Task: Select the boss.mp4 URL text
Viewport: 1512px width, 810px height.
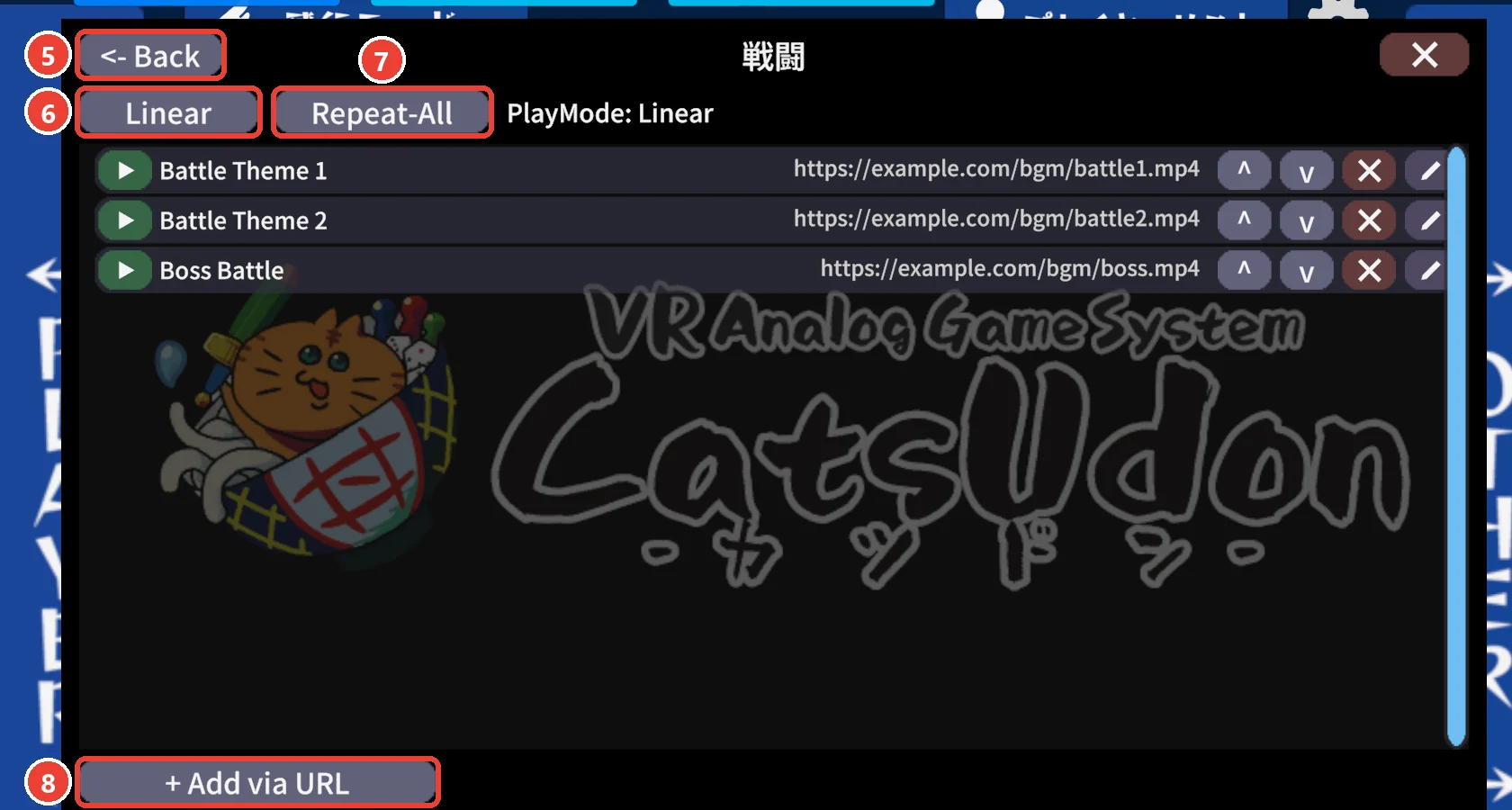Action: coord(1010,269)
